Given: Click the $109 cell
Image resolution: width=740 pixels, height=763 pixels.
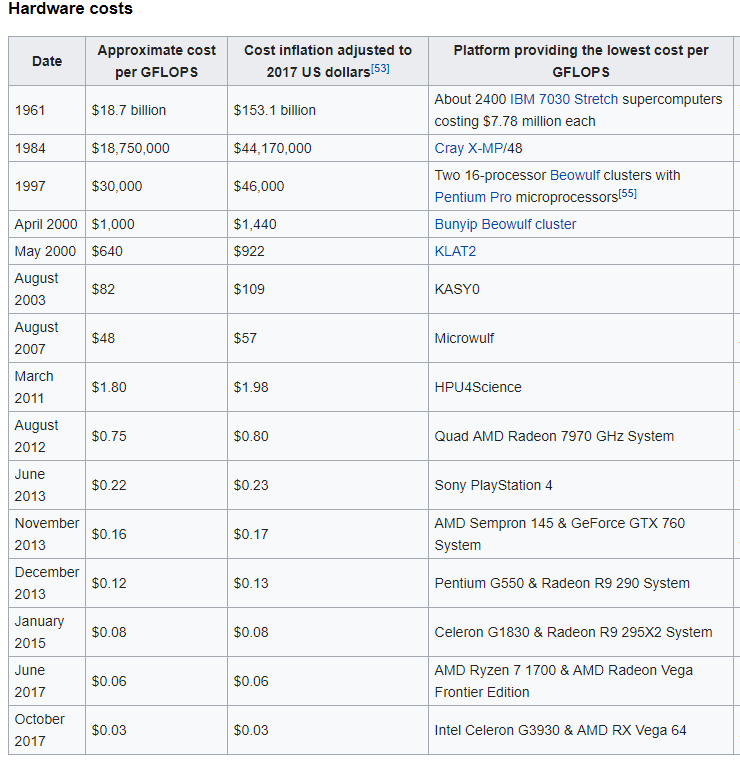Looking at the screenshot, I should click(327, 289).
